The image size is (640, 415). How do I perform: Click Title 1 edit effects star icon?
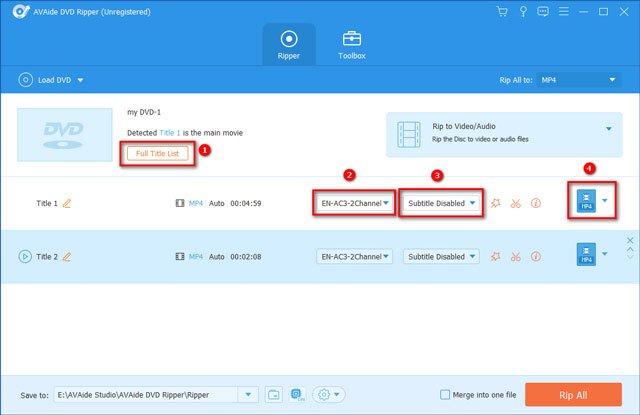[x=496, y=203]
